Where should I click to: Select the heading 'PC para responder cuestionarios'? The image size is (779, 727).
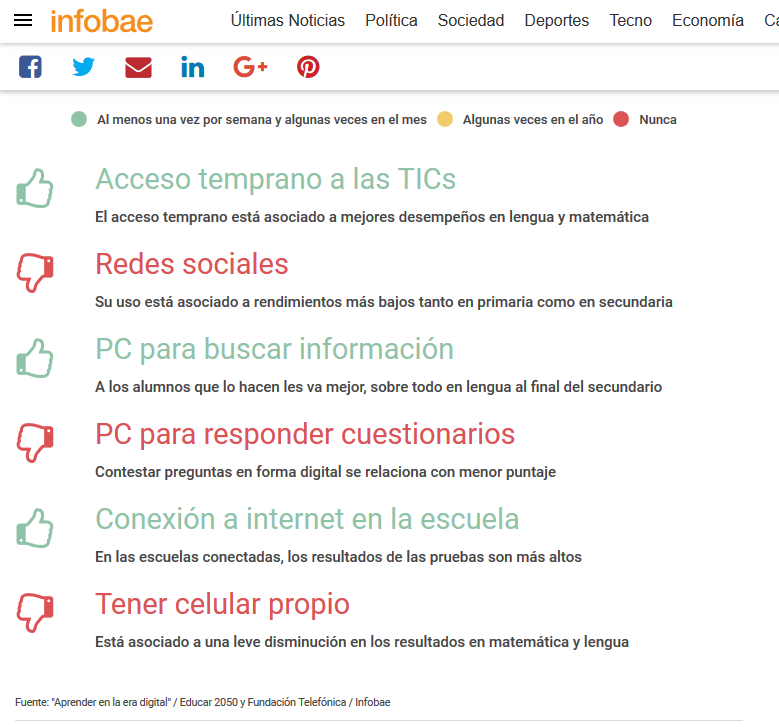tap(305, 434)
